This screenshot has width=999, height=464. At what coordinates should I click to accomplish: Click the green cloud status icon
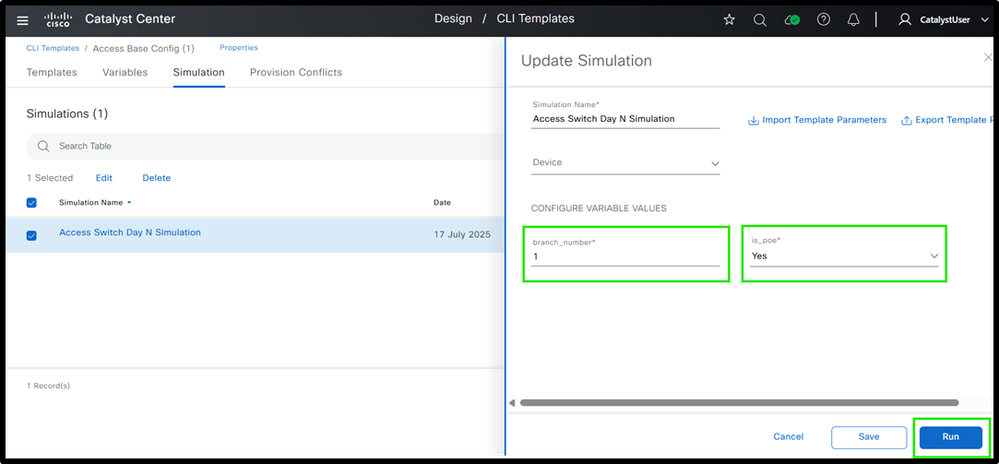(x=792, y=19)
